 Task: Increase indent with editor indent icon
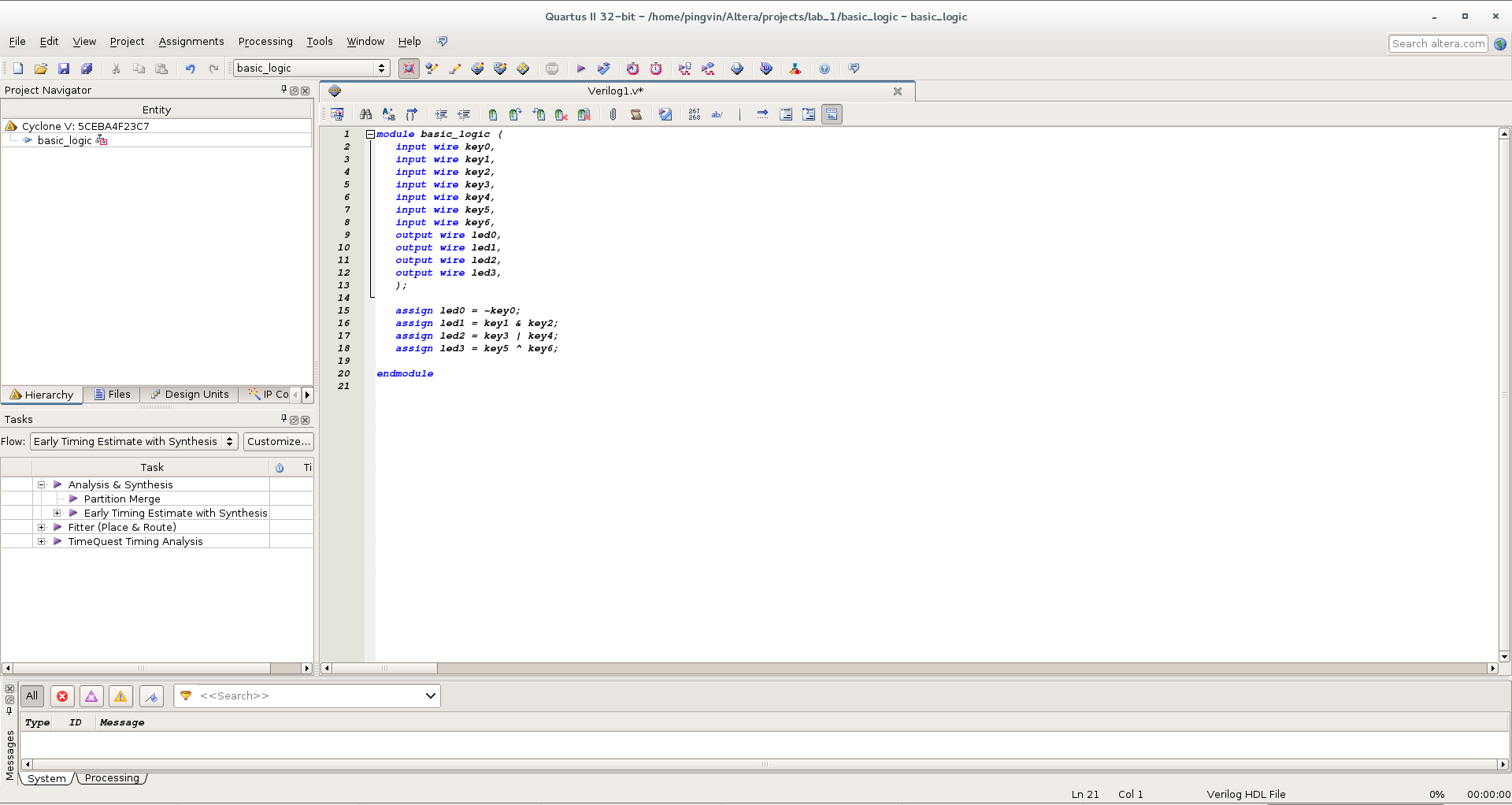coord(441,114)
